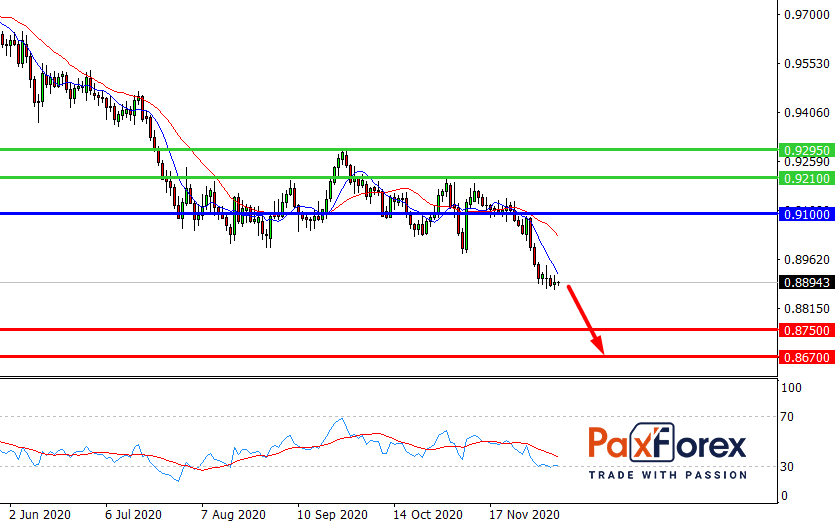Select the green 0.92950 resistance line
The image size is (838, 523).
(x=389, y=150)
